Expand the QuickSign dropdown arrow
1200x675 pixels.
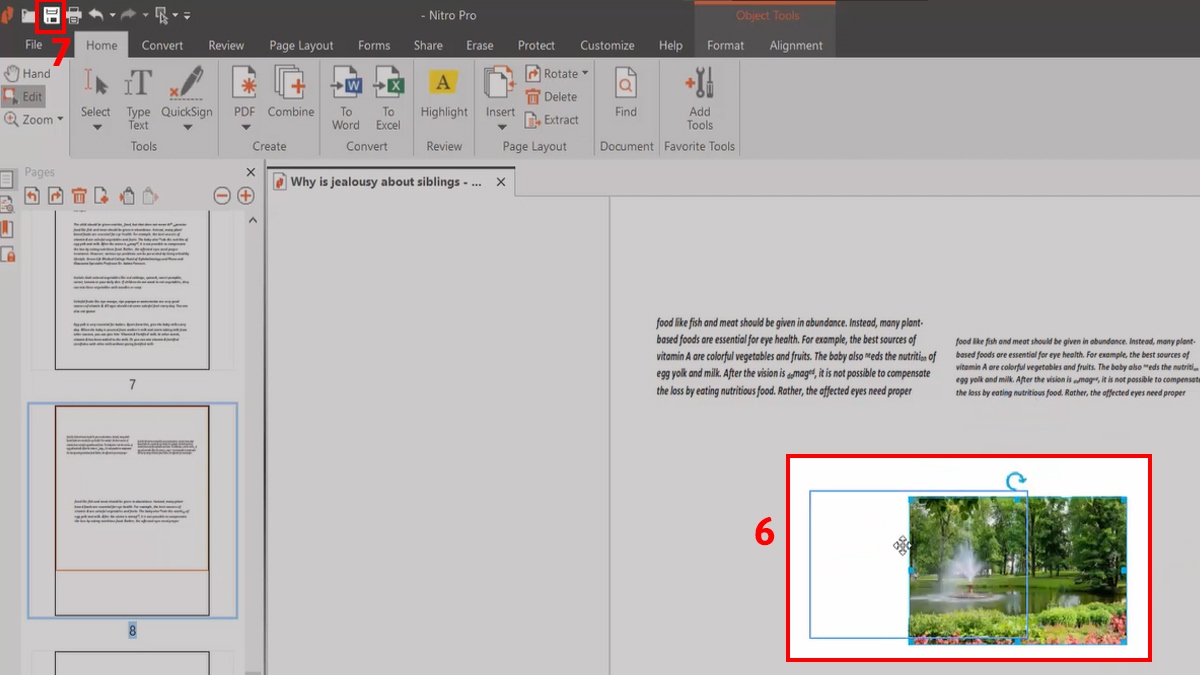(x=187, y=126)
